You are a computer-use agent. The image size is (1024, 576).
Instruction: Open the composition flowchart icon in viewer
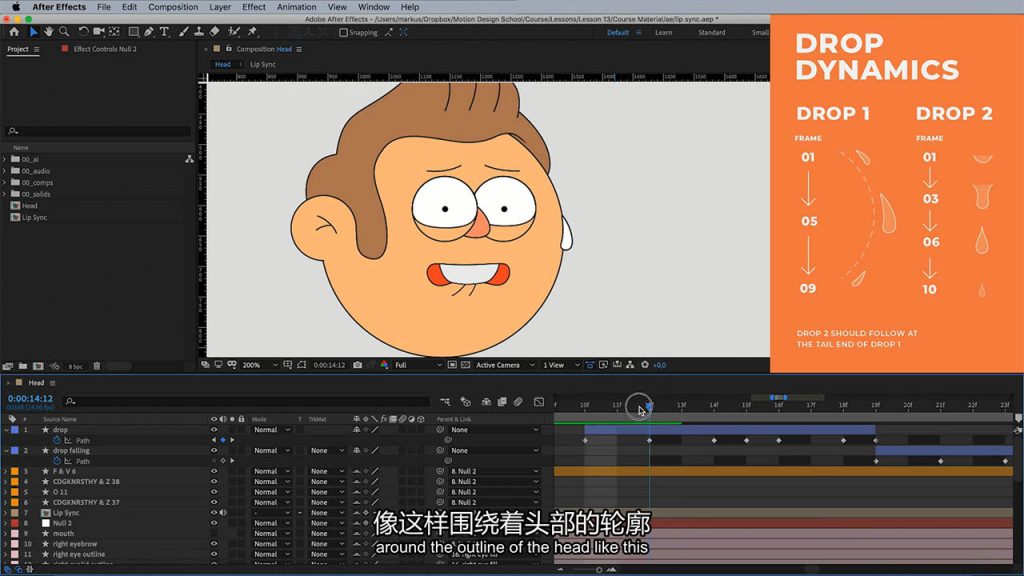pyautogui.click(x=630, y=365)
